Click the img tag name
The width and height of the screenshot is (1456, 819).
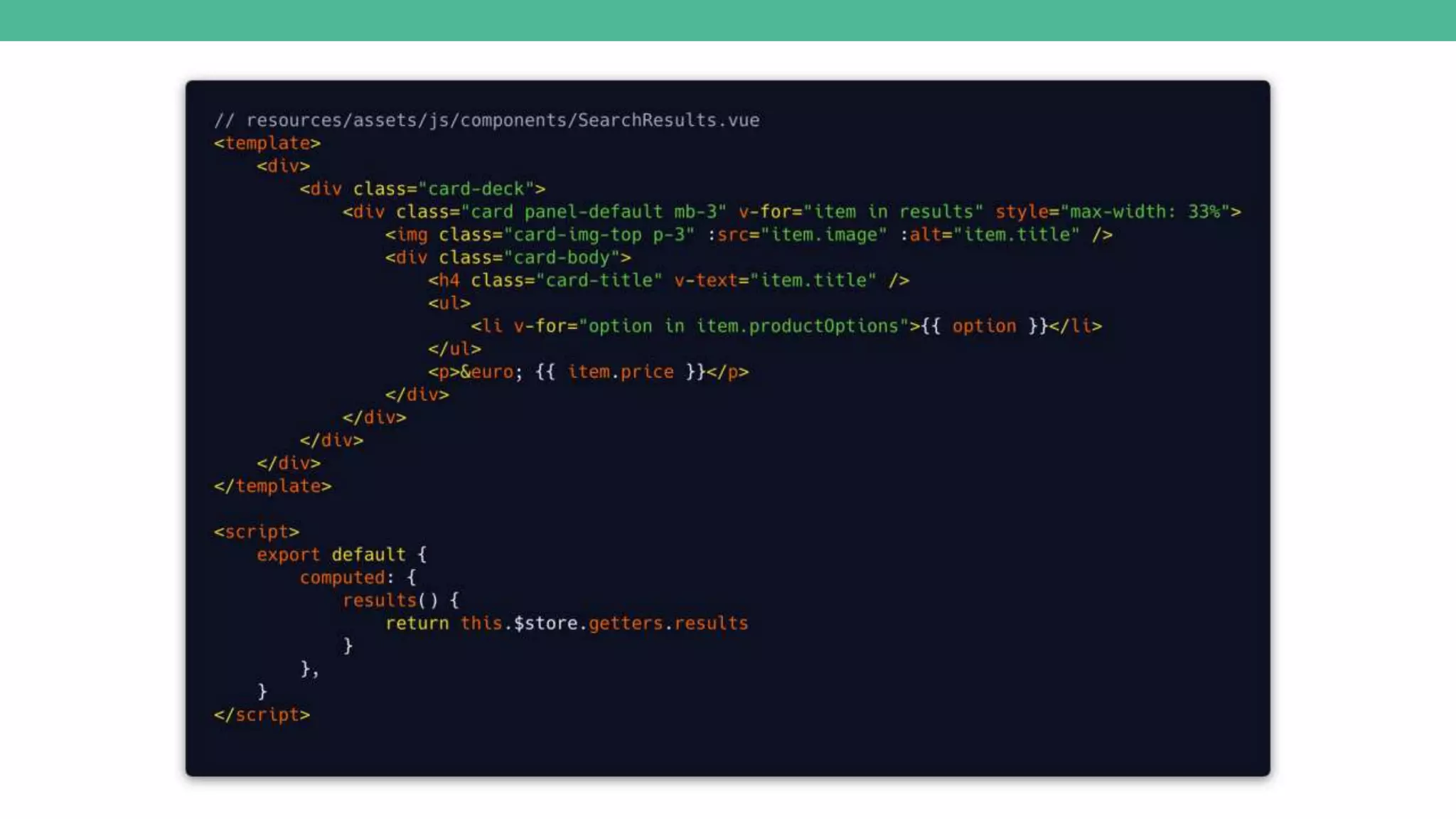[412, 235]
